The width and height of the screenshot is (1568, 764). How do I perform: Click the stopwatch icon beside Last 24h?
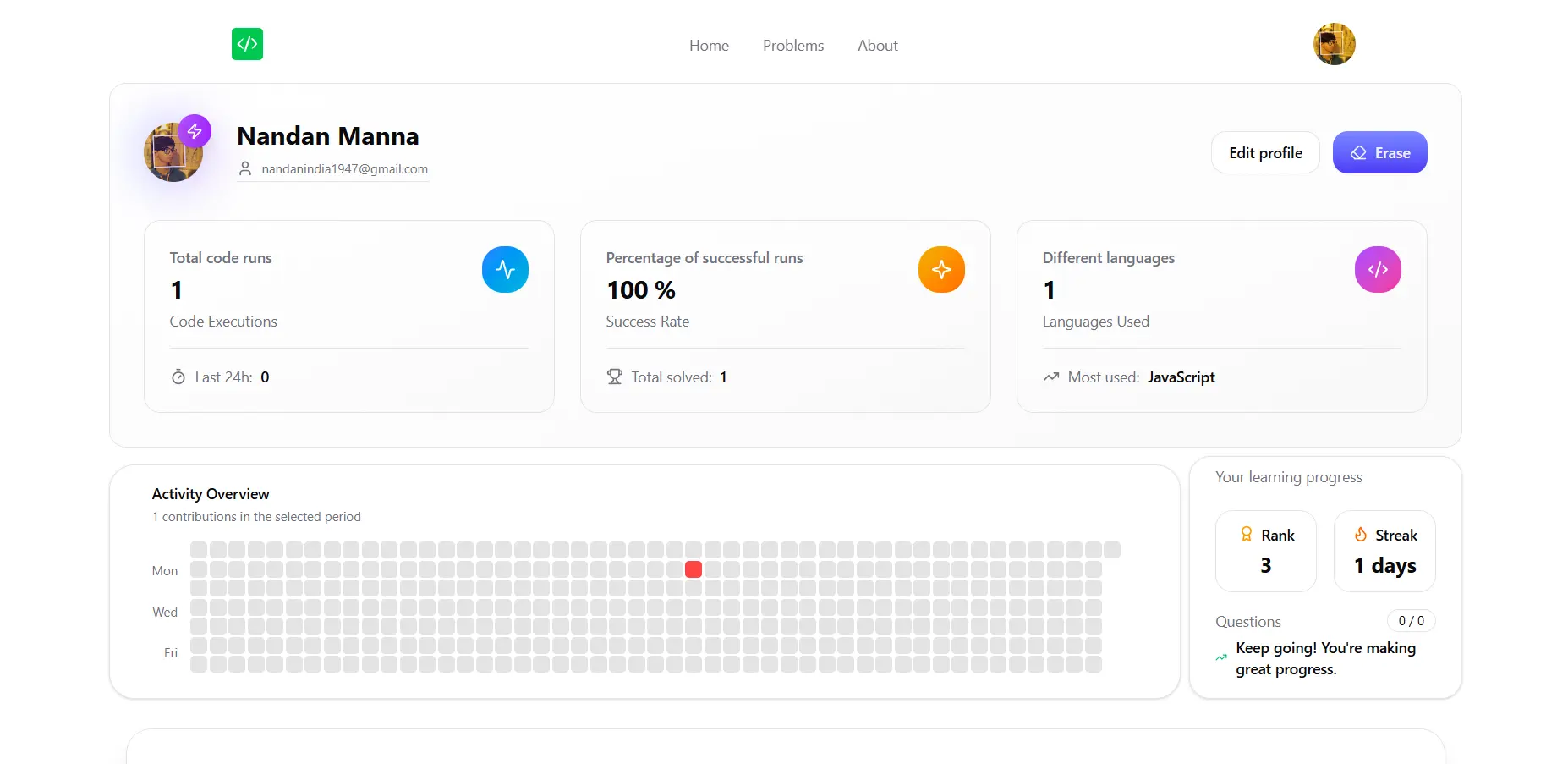178,377
